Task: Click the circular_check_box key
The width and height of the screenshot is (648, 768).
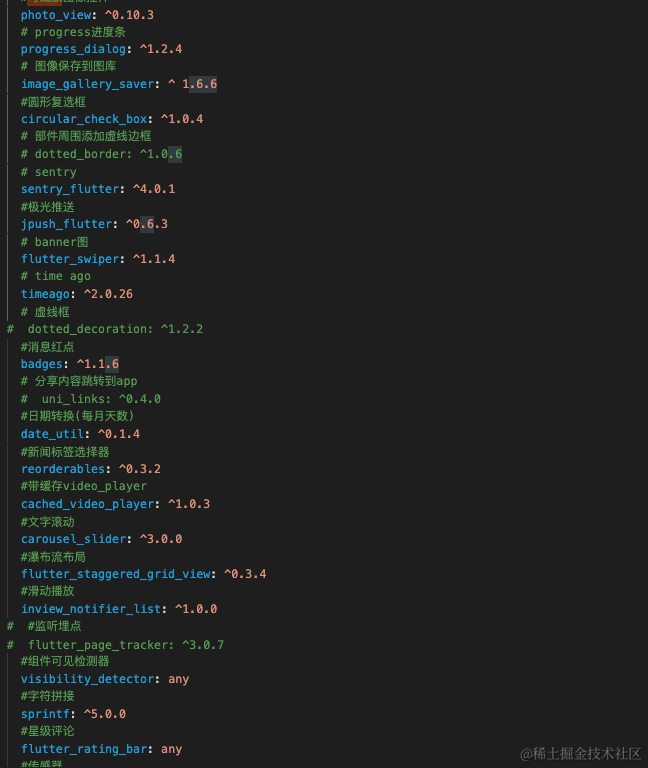Action: [x=84, y=119]
